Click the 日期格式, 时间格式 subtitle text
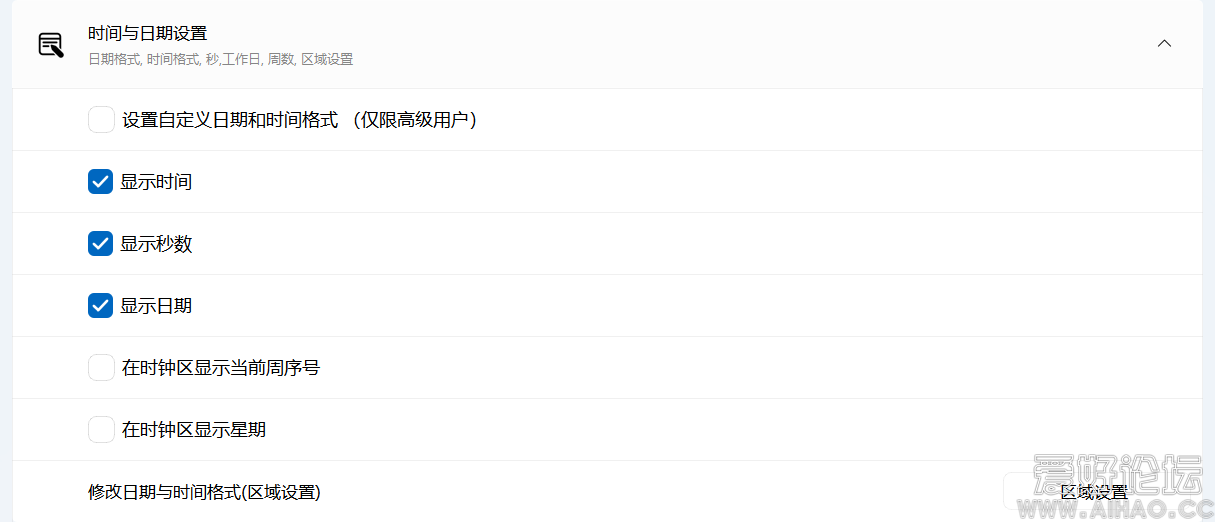 tap(220, 60)
